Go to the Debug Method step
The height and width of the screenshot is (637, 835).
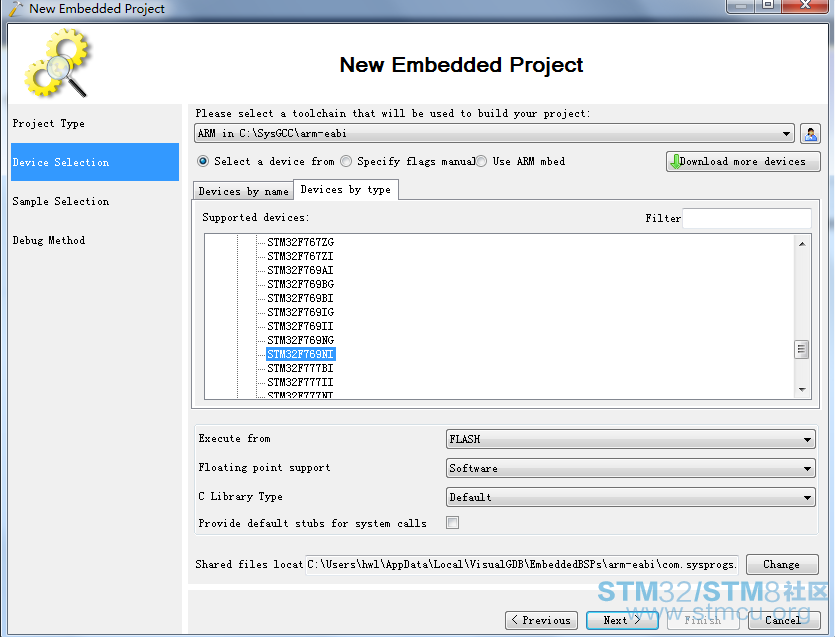pos(95,240)
